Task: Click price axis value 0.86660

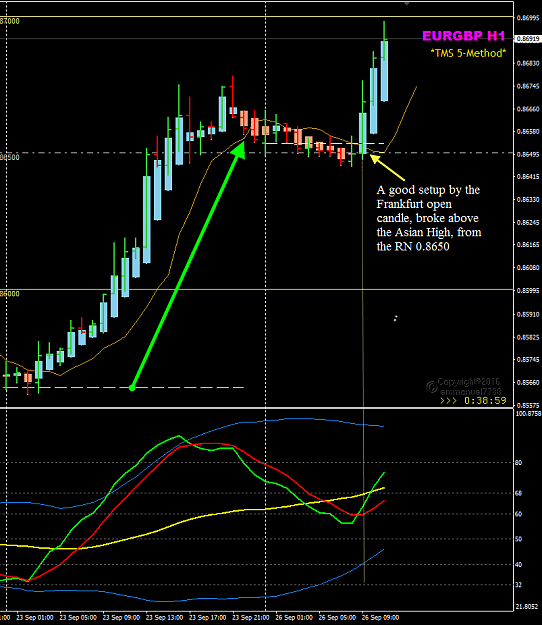Action: coord(528,109)
